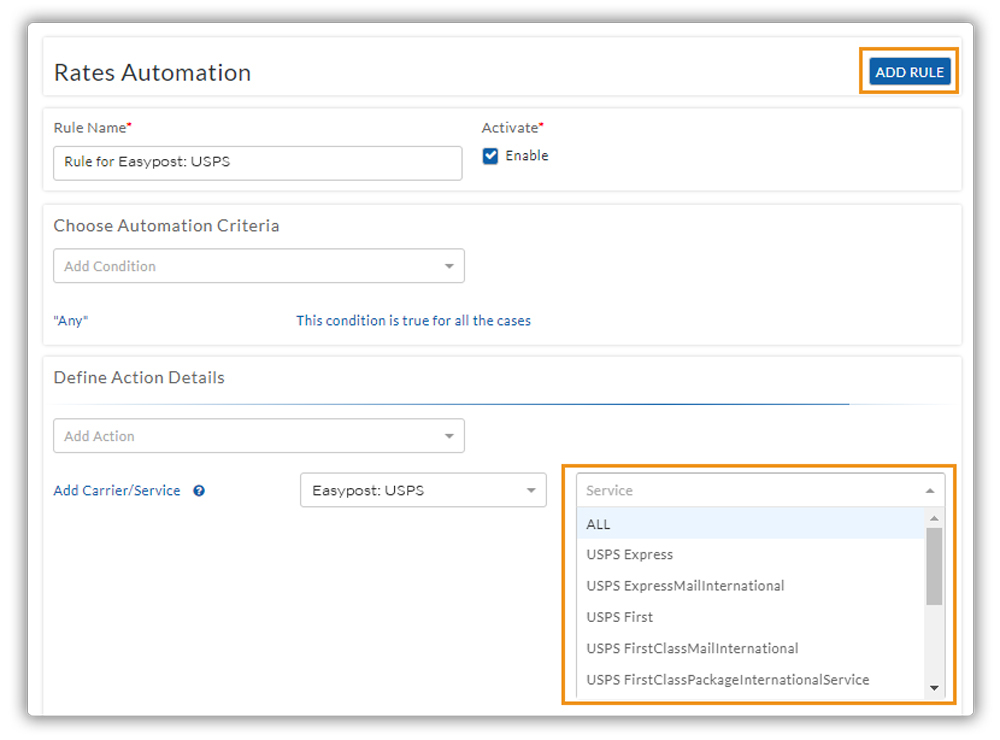Edit the Rule Name input field
Screen dimensions: 1000x740
pyautogui.click(x=258, y=163)
